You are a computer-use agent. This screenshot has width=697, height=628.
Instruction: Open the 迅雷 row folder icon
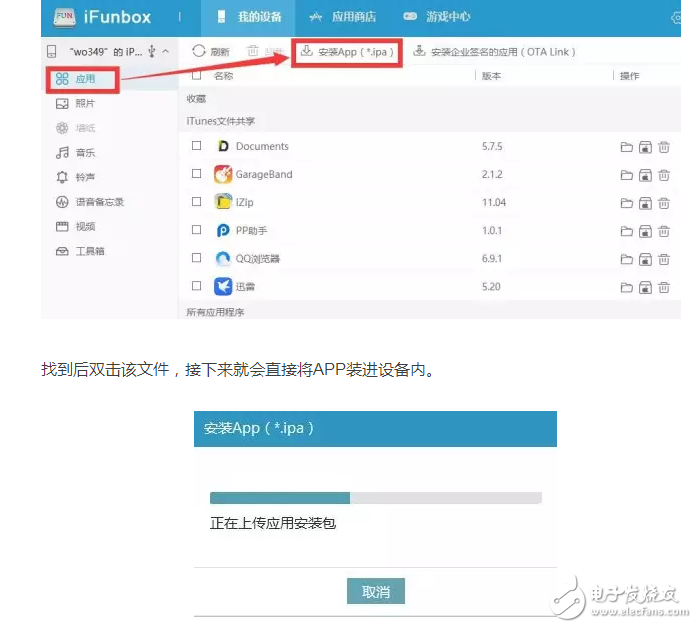point(626,288)
